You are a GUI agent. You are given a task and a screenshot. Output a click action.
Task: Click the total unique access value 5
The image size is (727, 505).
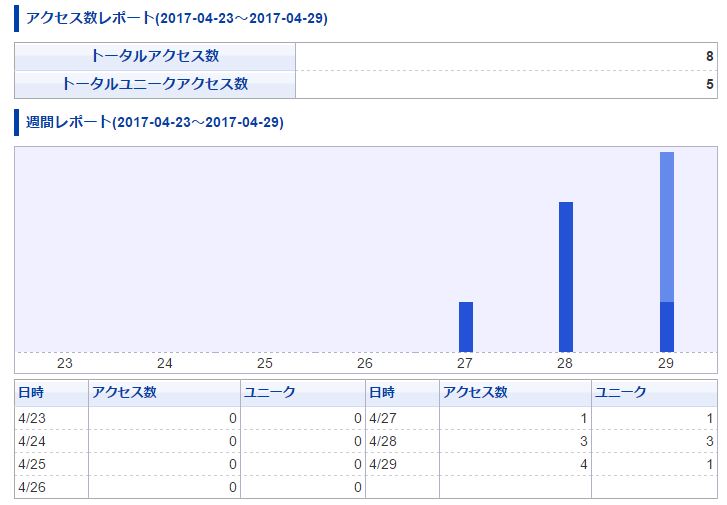pyautogui.click(x=709, y=84)
